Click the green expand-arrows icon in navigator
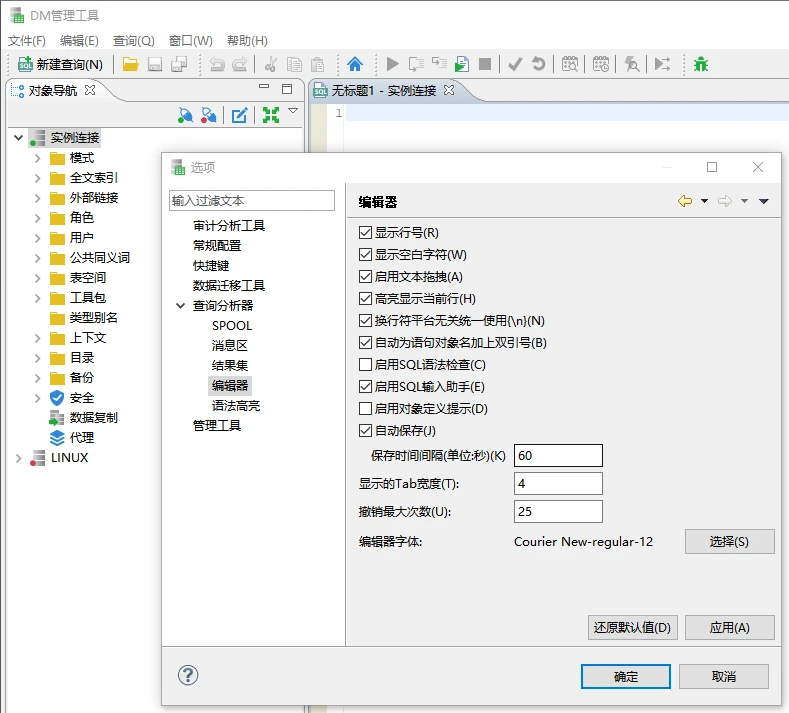This screenshot has height=713, width=789. 270,115
